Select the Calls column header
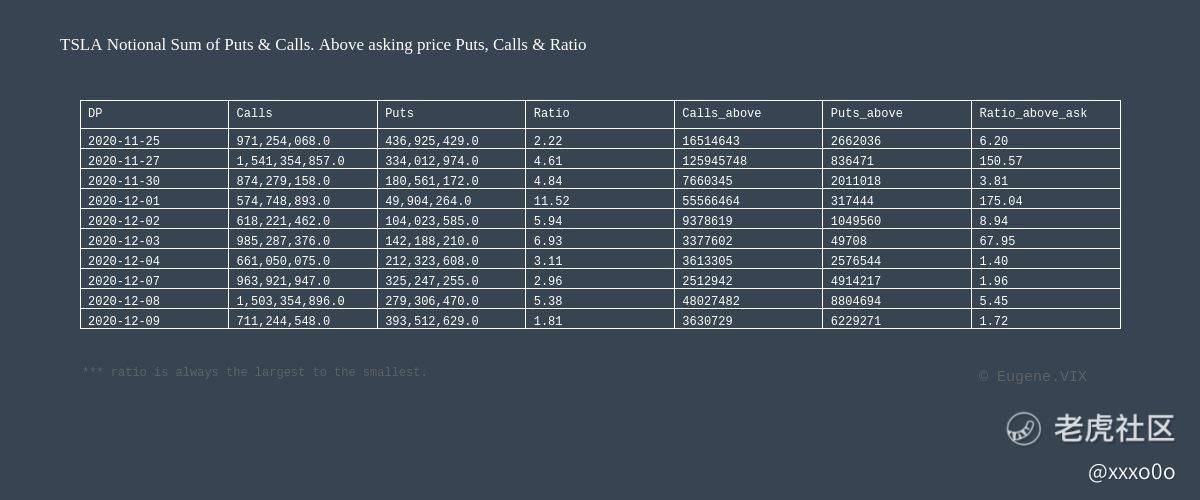 click(303, 114)
